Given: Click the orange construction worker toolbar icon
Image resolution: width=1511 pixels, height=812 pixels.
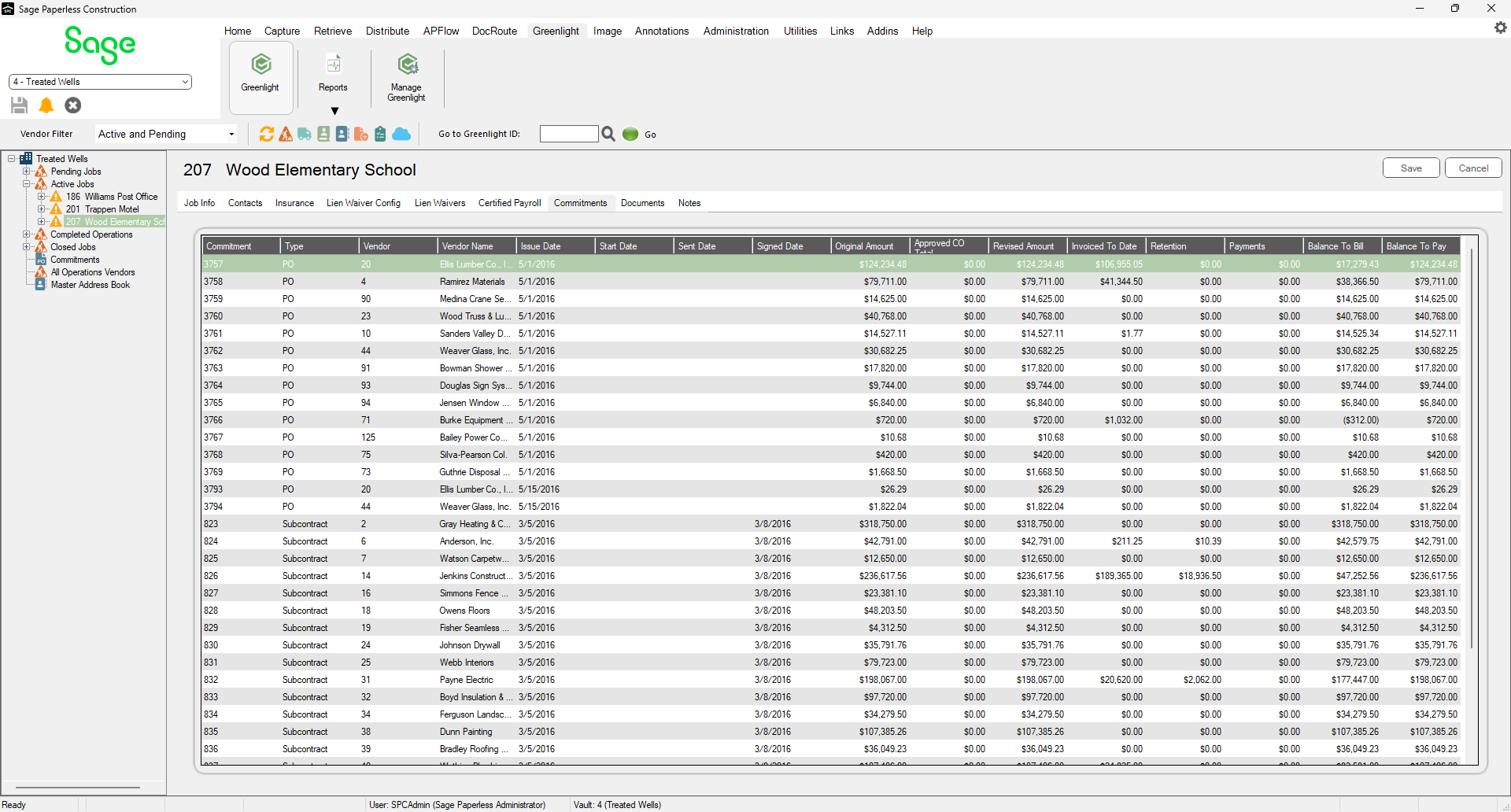Looking at the screenshot, I should [286, 134].
